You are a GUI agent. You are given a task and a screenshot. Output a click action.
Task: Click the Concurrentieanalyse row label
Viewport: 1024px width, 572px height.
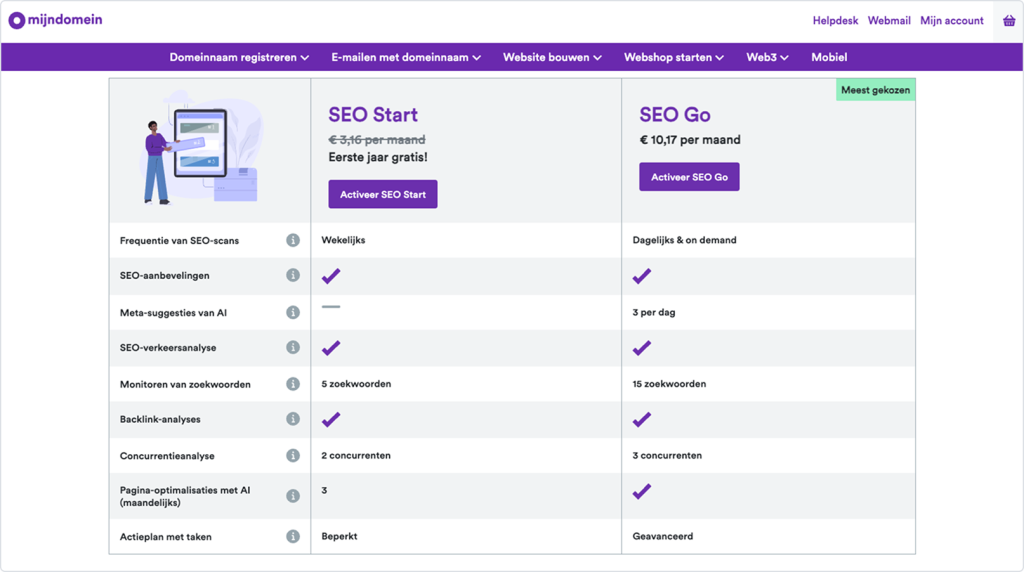(x=167, y=456)
